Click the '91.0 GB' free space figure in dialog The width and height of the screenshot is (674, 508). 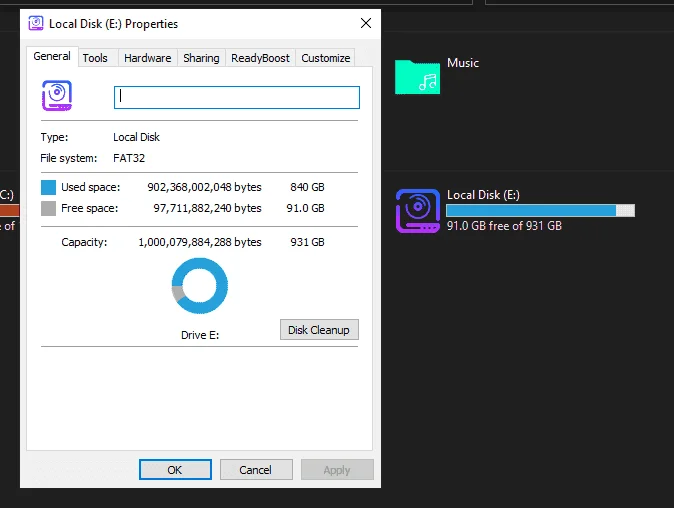tap(305, 208)
